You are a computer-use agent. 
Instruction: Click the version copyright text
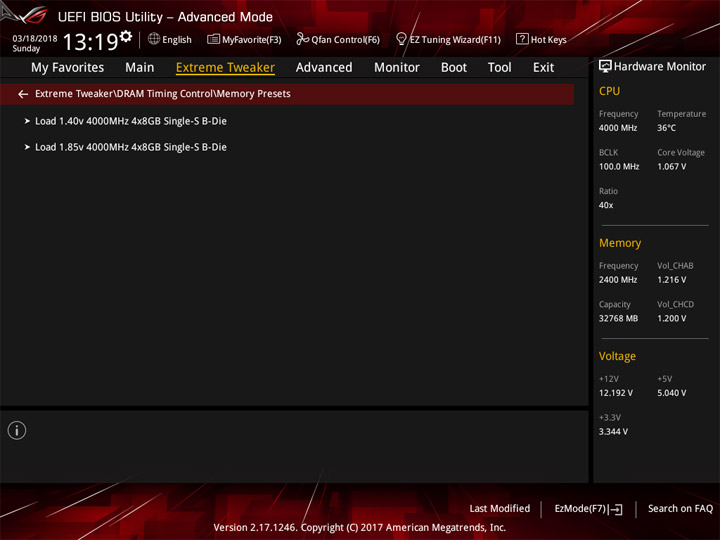pos(360,528)
